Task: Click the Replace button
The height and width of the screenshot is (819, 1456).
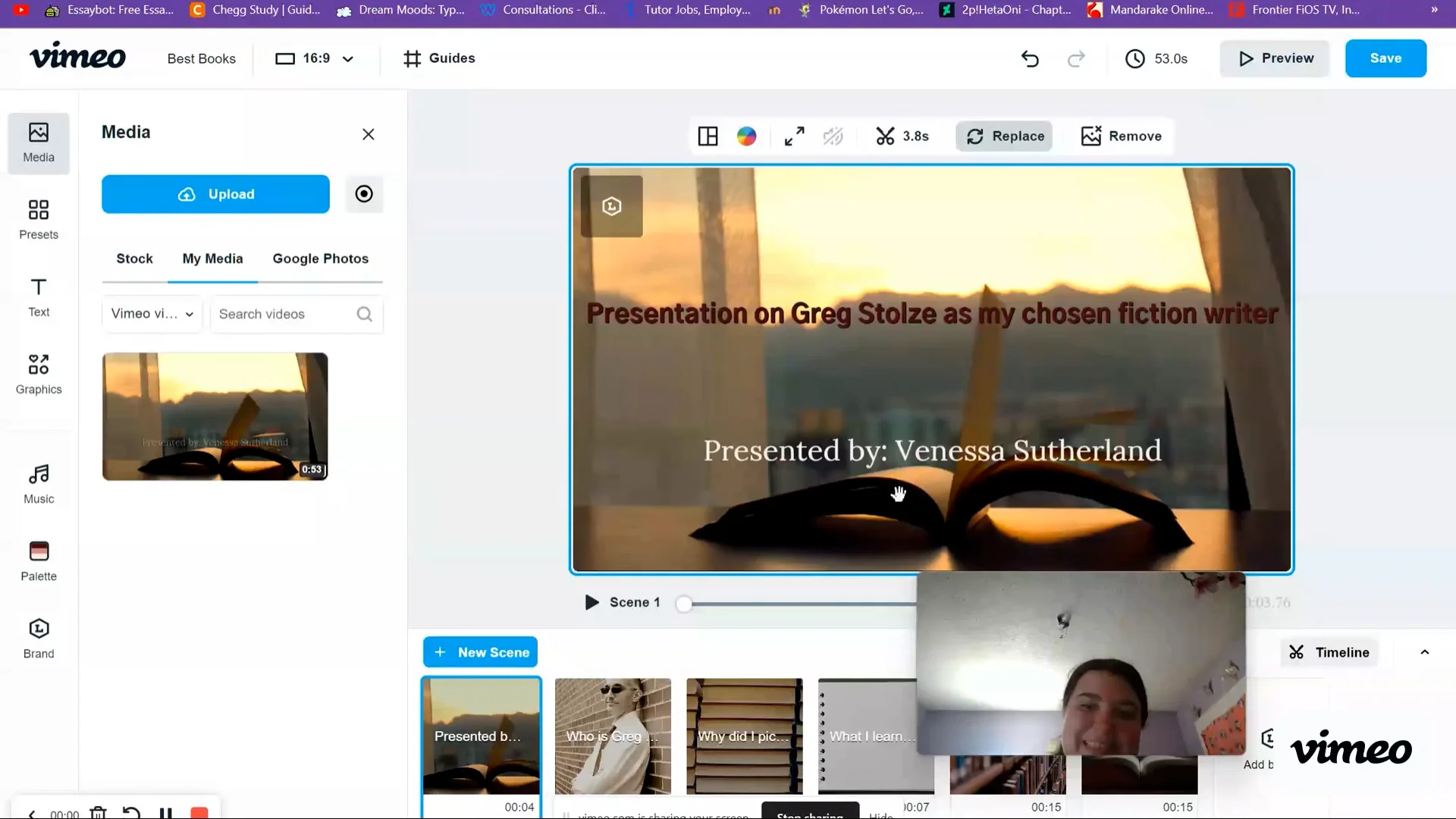Action: click(x=1004, y=136)
